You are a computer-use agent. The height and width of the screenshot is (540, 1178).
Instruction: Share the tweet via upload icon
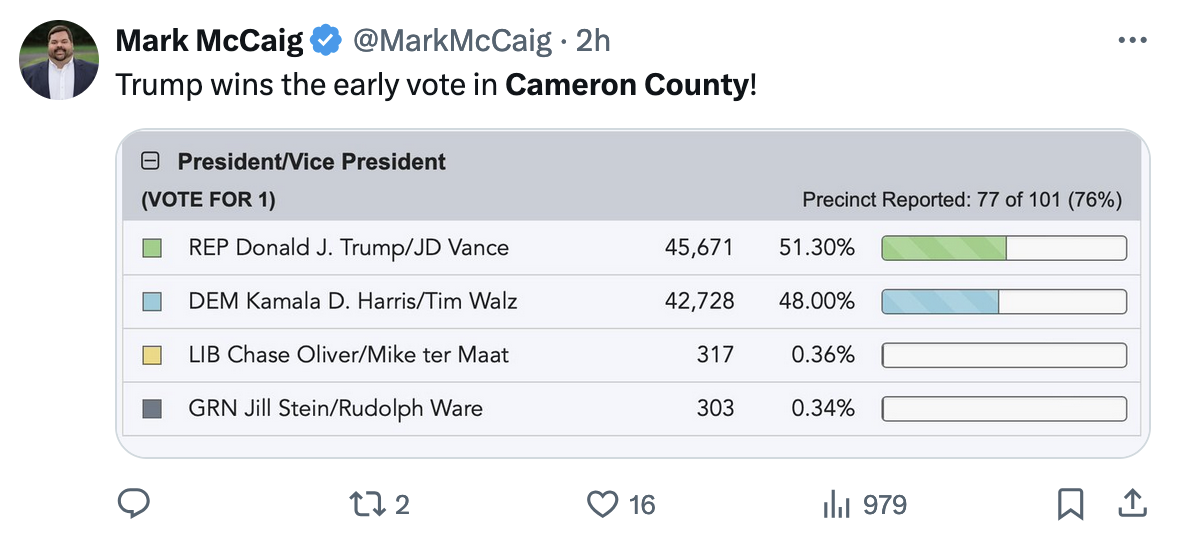[1132, 503]
